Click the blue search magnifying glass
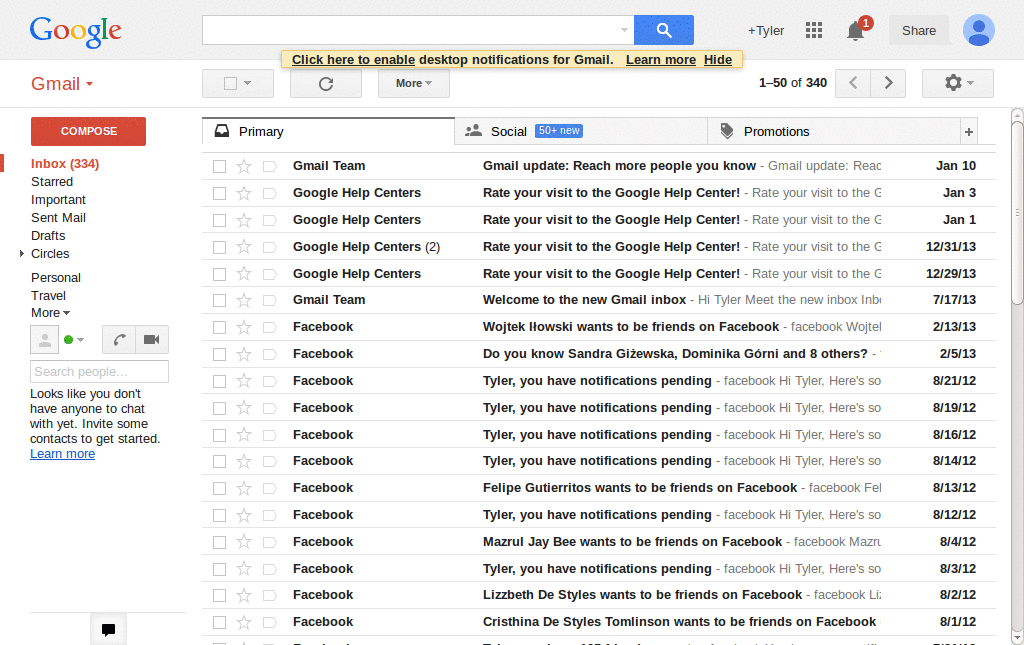This screenshot has height=645, width=1024. click(x=663, y=30)
